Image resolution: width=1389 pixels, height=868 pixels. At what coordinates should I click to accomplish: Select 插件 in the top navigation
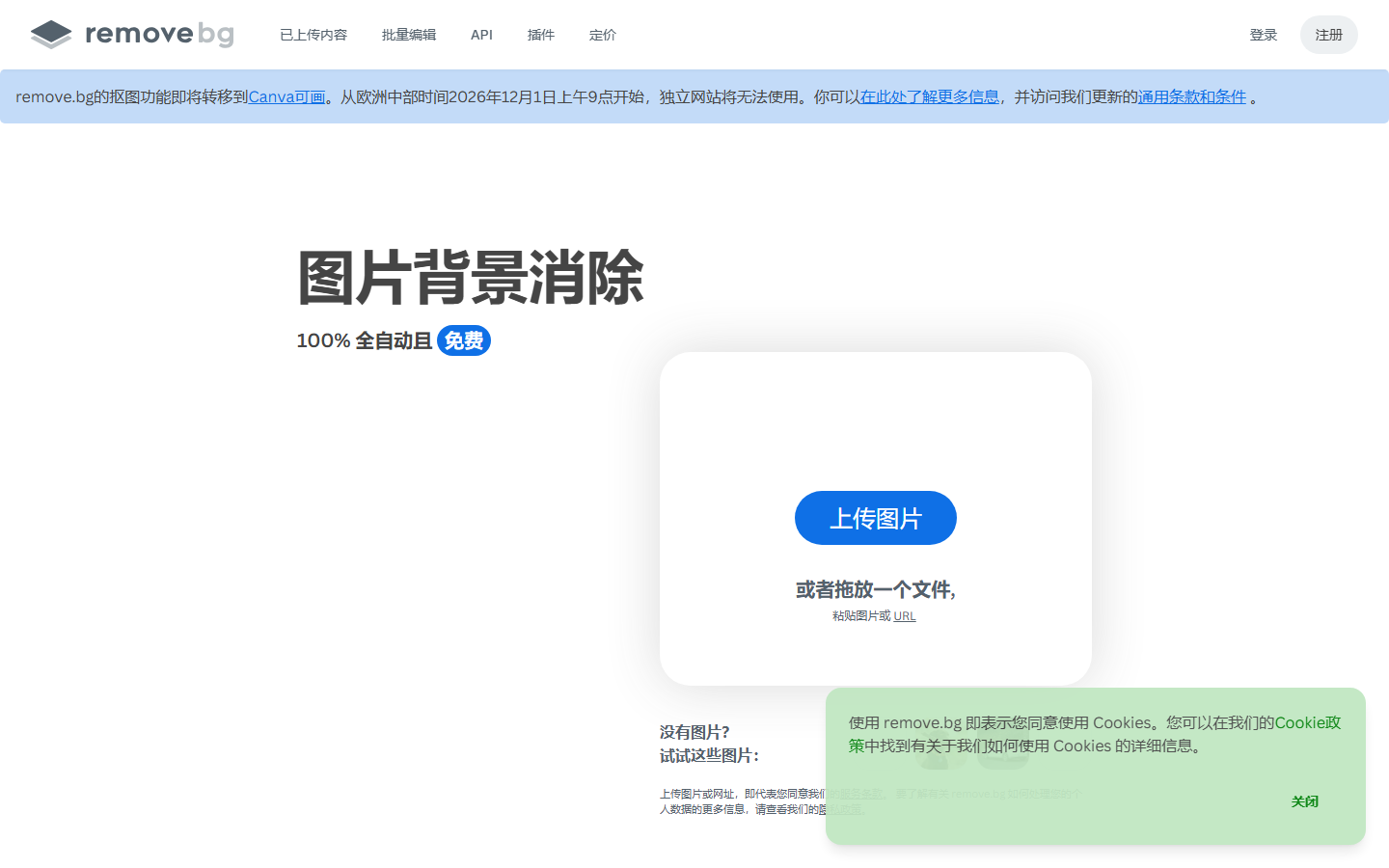click(541, 35)
